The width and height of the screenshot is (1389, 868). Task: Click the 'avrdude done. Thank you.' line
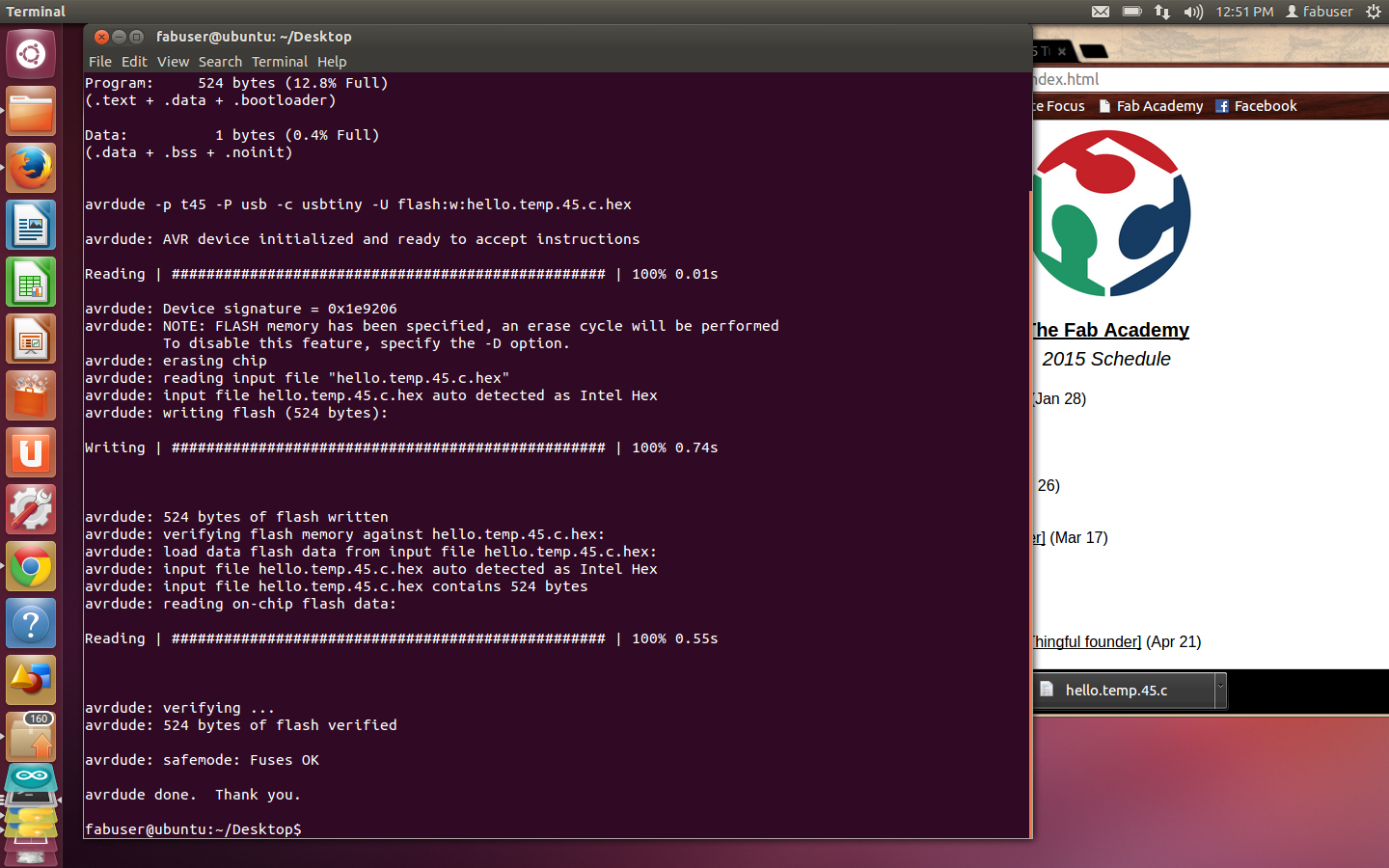[193, 795]
